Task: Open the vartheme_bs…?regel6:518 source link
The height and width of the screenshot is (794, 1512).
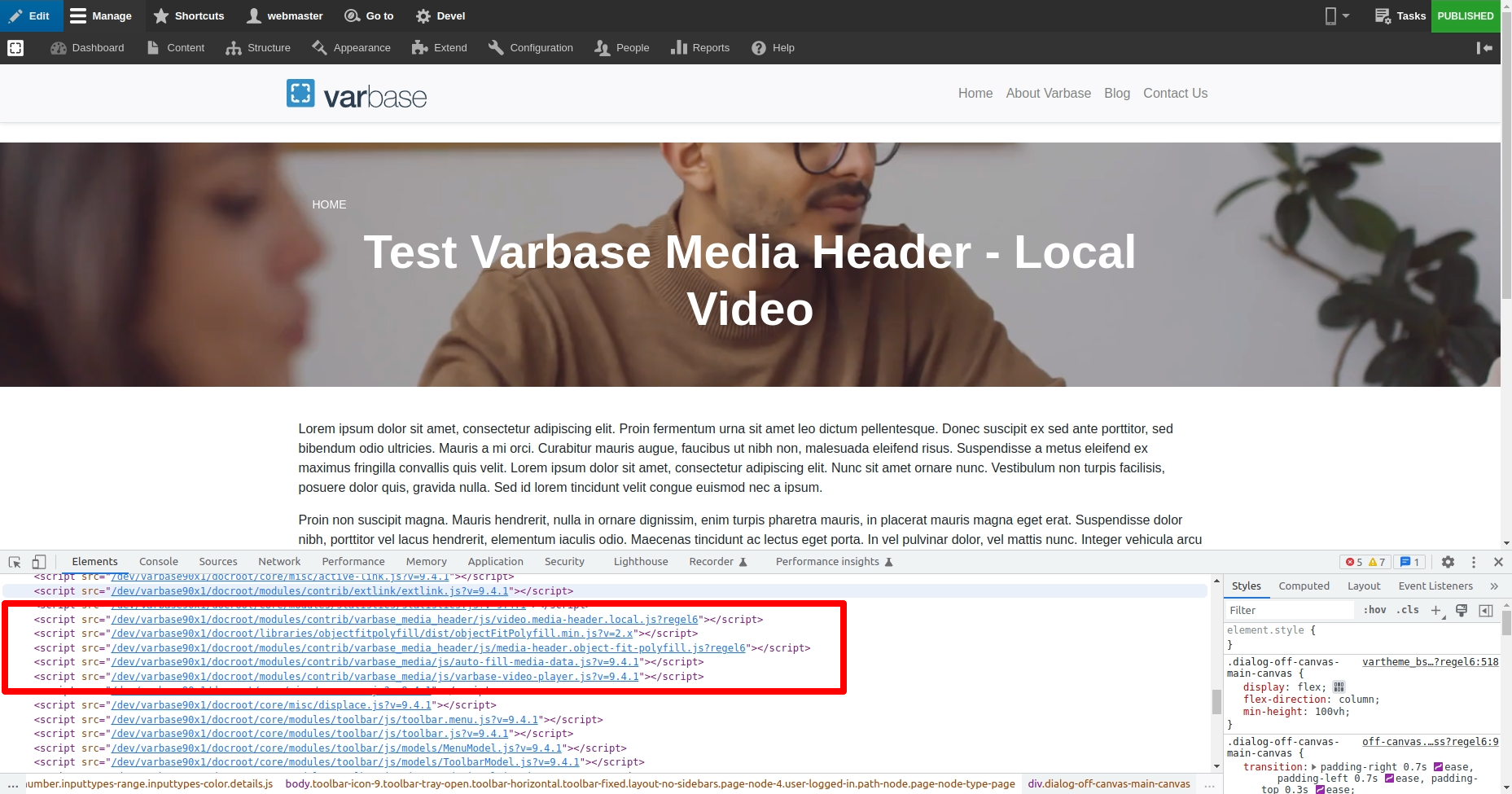Action: [1430, 662]
